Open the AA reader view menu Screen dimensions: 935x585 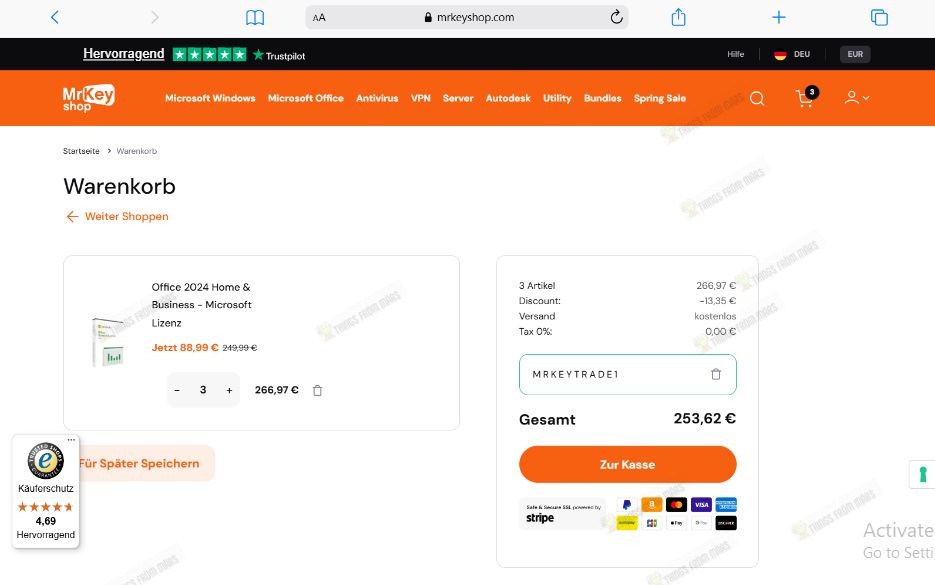[319, 18]
